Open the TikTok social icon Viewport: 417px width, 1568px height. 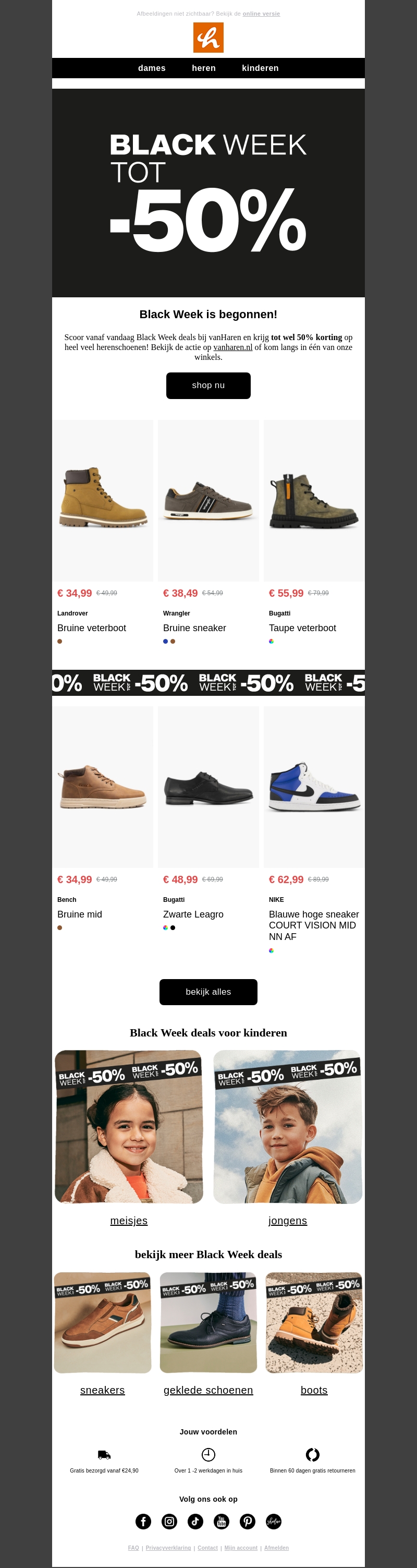(196, 1521)
